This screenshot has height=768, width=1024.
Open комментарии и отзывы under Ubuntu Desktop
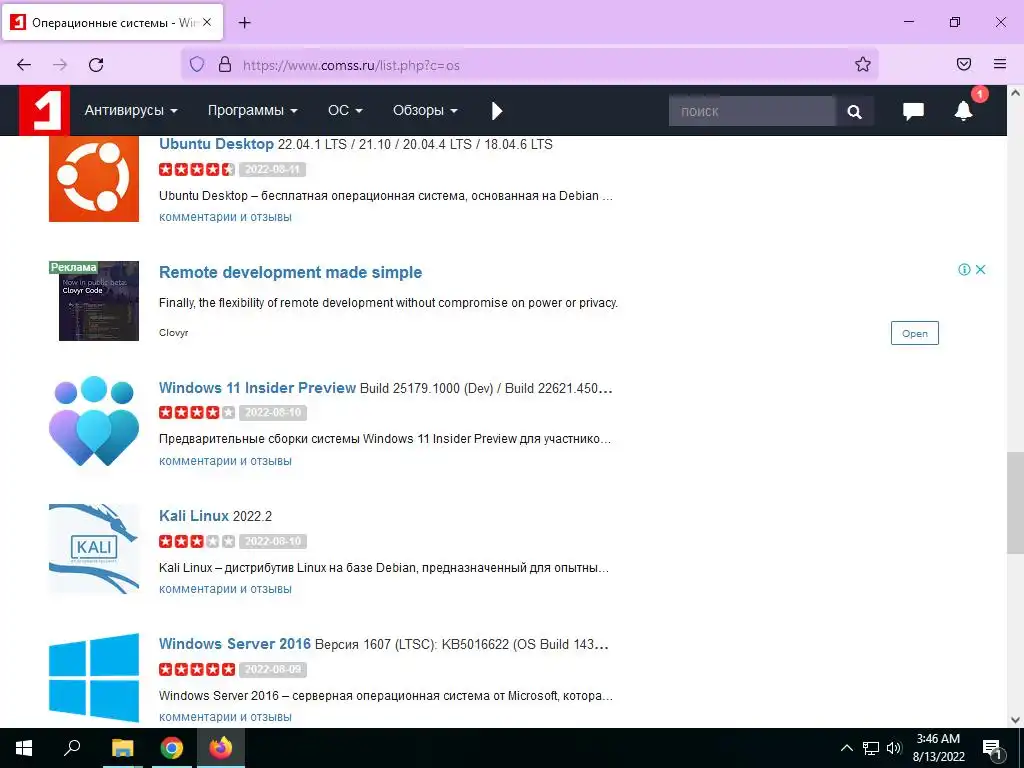pyautogui.click(x=225, y=217)
